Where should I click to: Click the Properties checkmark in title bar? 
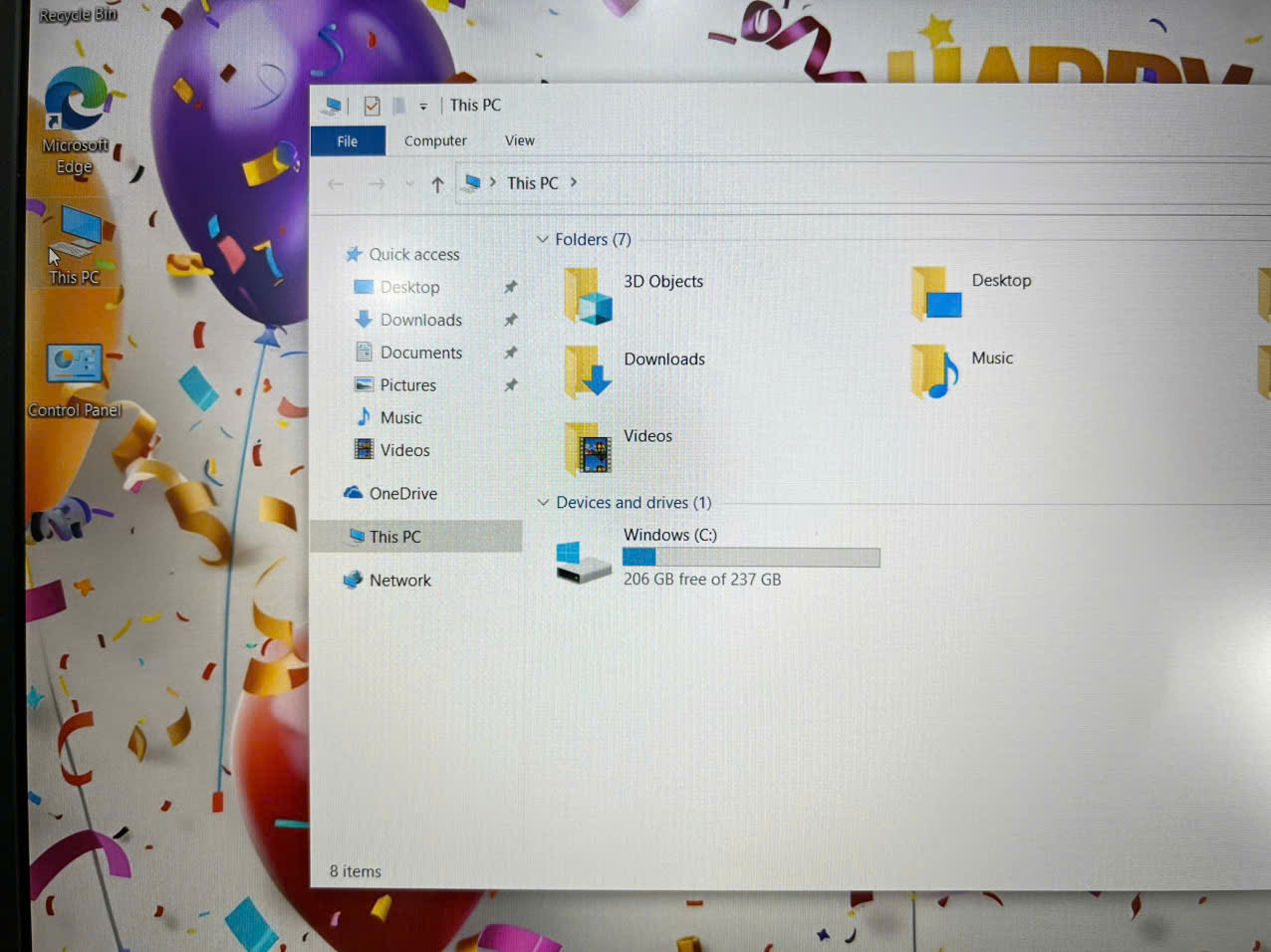pos(372,106)
